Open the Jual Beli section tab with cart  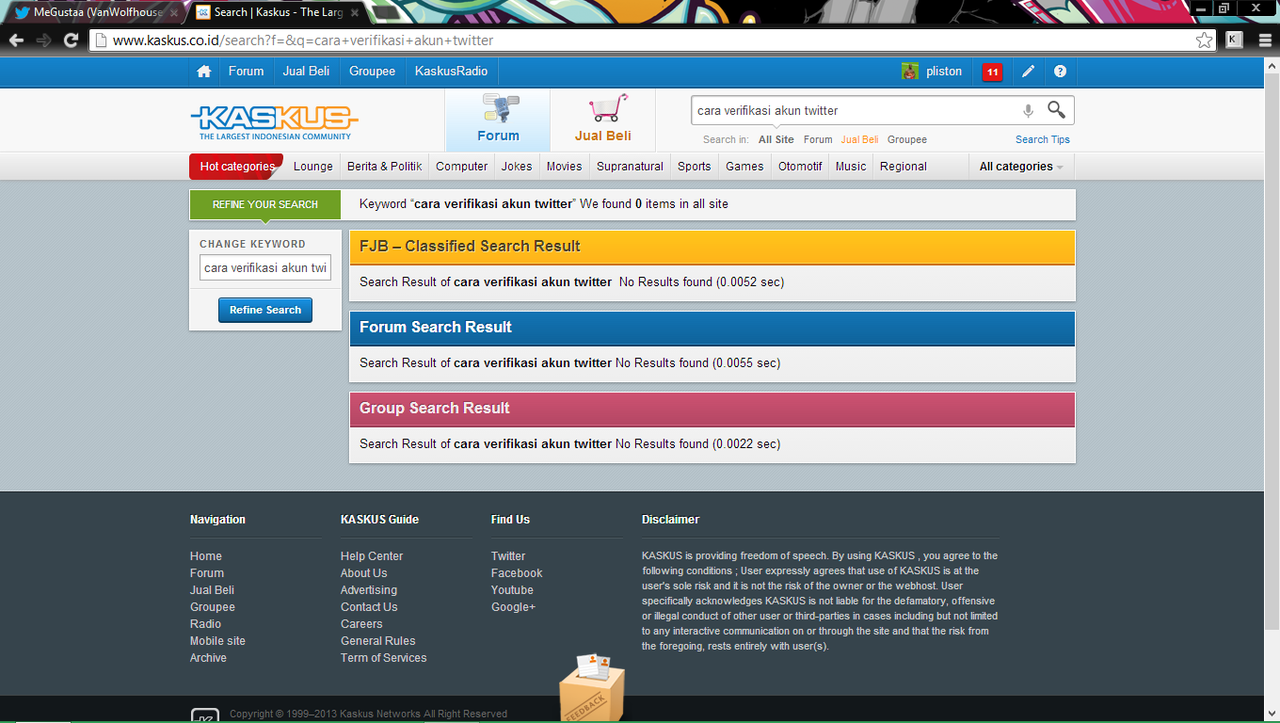click(603, 120)
